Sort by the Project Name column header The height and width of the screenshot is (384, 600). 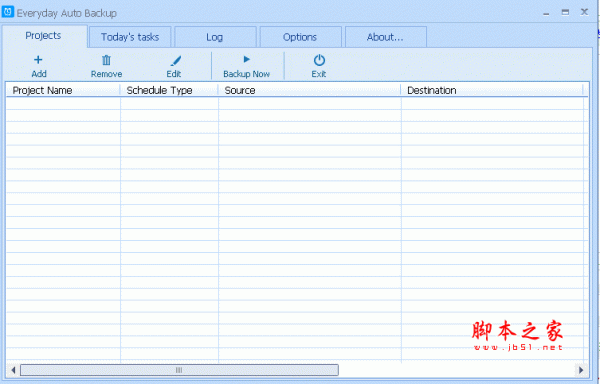tap(63, 90)
